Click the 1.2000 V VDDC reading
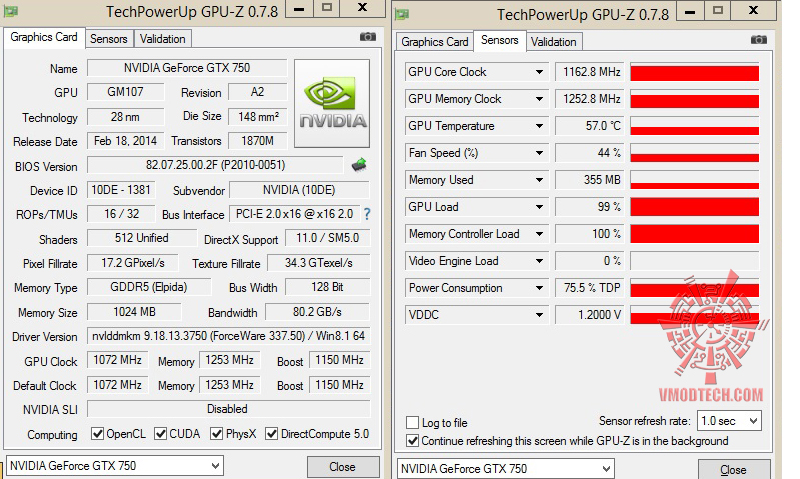The height and width of the screenshot is (479, 800). (590, 315)
